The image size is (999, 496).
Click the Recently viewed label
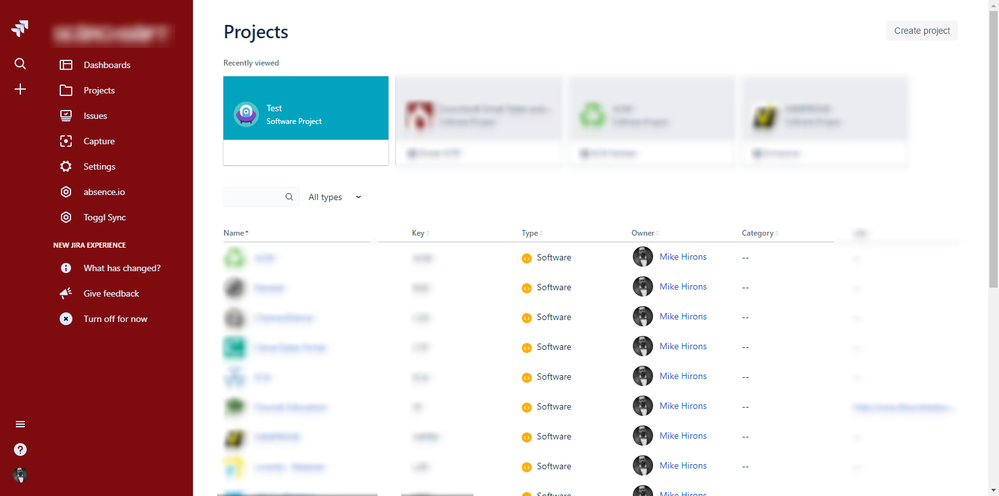point(251,63)
